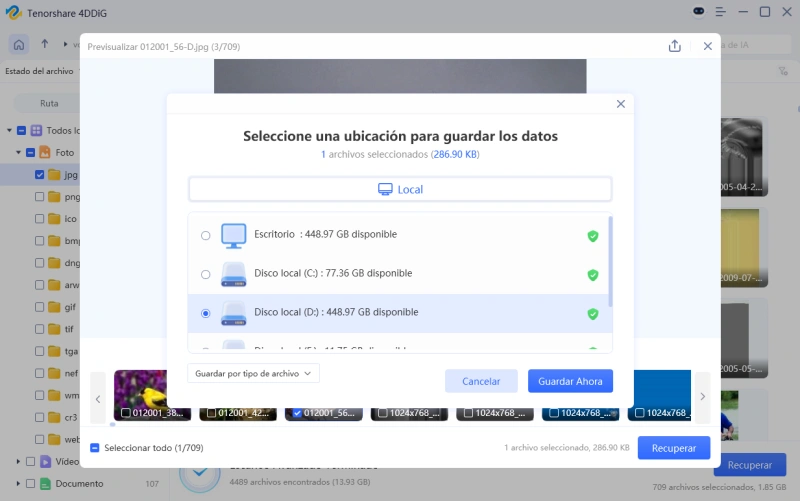Viewport: 800px width, 501px height.
Task: Click the Foto category icon in the tree
Action: click(x=45, y=152)
